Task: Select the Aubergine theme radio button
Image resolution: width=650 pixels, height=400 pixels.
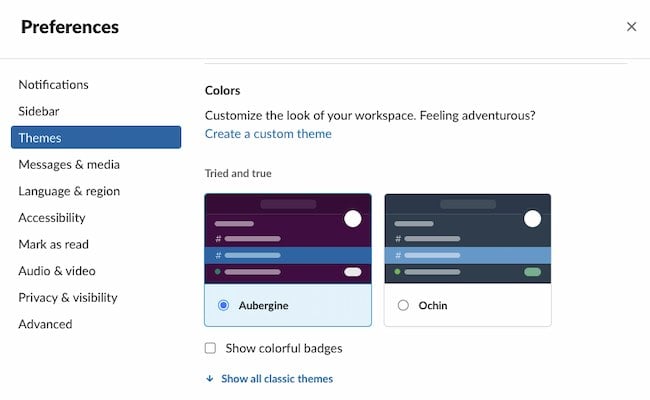Action: coord(223,305)
